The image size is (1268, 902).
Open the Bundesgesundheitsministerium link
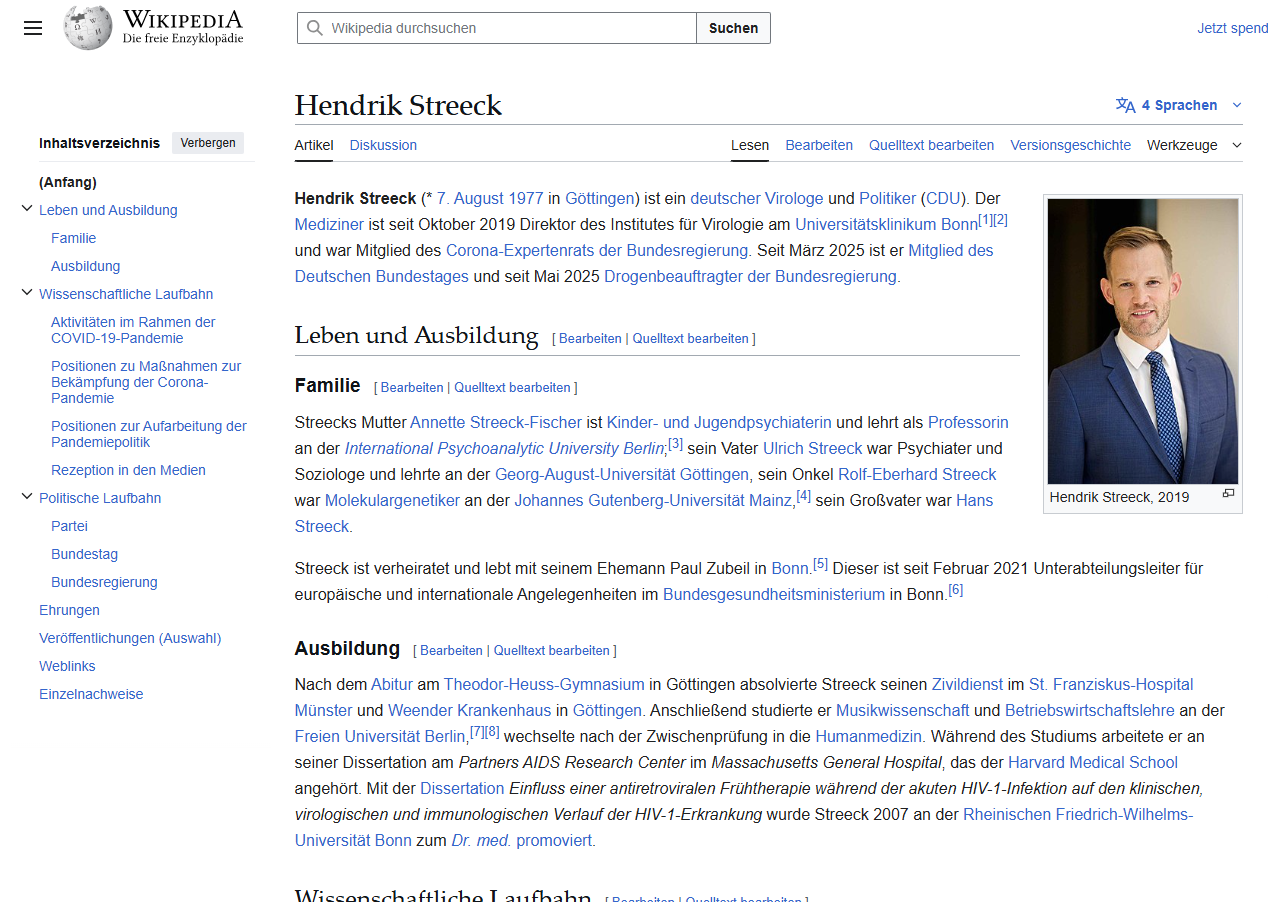(774, 594)
